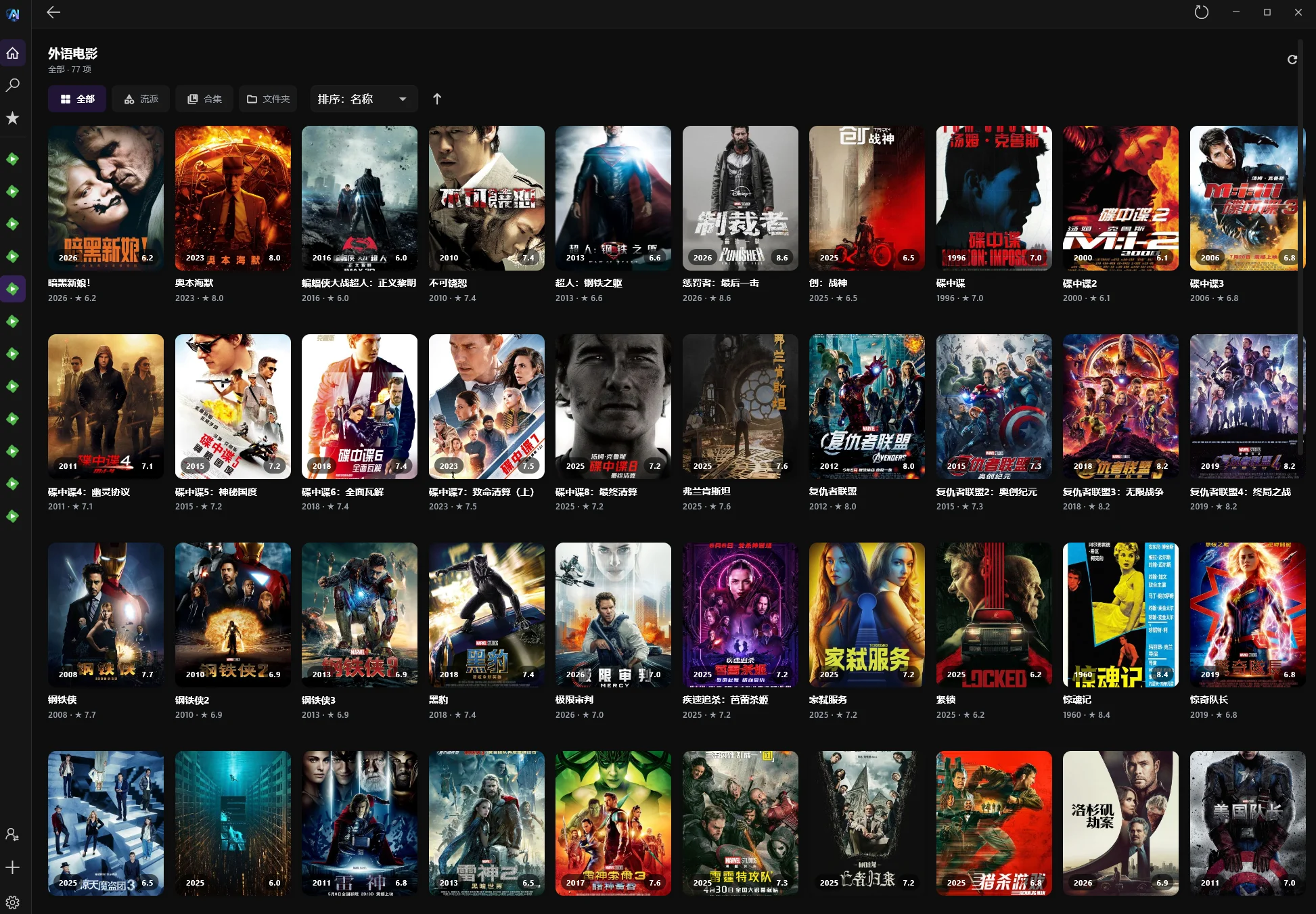Open 碟中谍7: 致命清算 poster

(486, 407)
